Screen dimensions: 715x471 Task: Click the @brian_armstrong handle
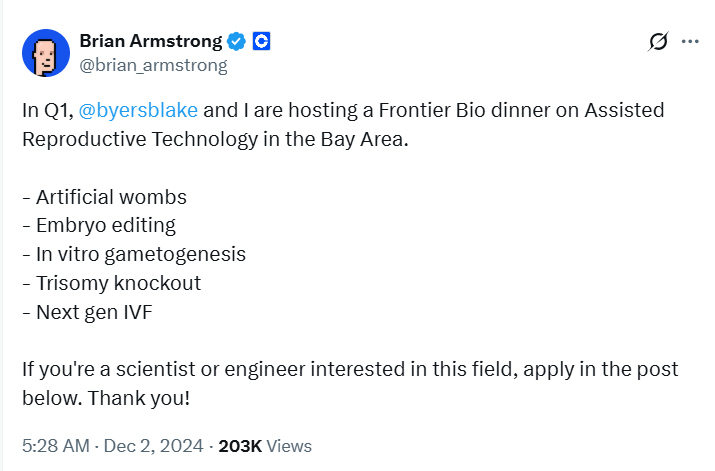click(152, 66)
